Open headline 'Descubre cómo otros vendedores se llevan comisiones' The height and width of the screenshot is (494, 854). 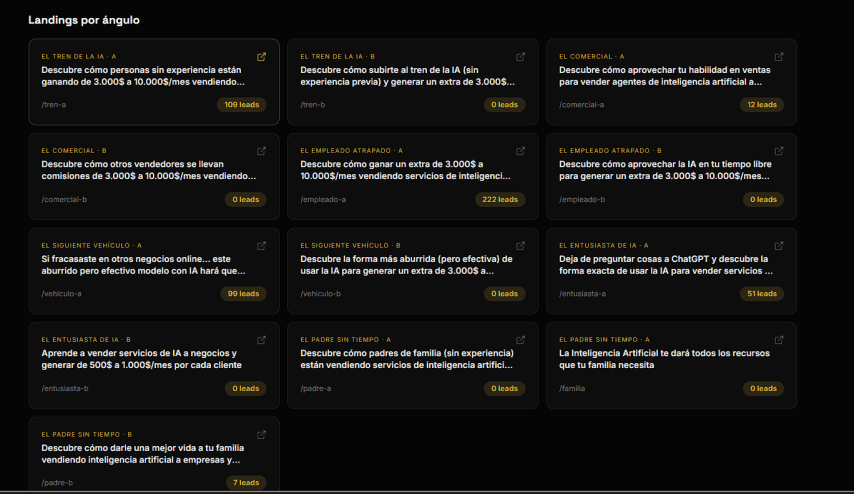click(x=149, y=170)
